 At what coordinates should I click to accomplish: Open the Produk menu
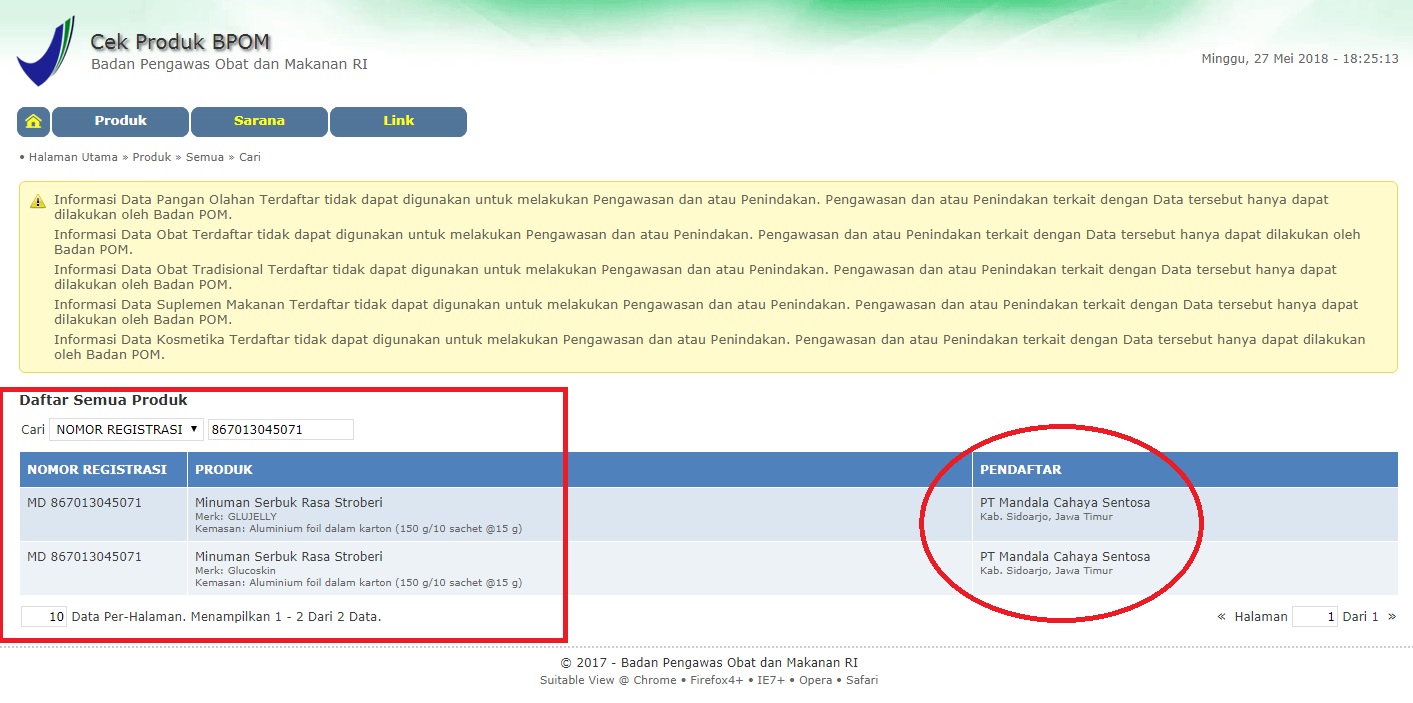[120, 121]
